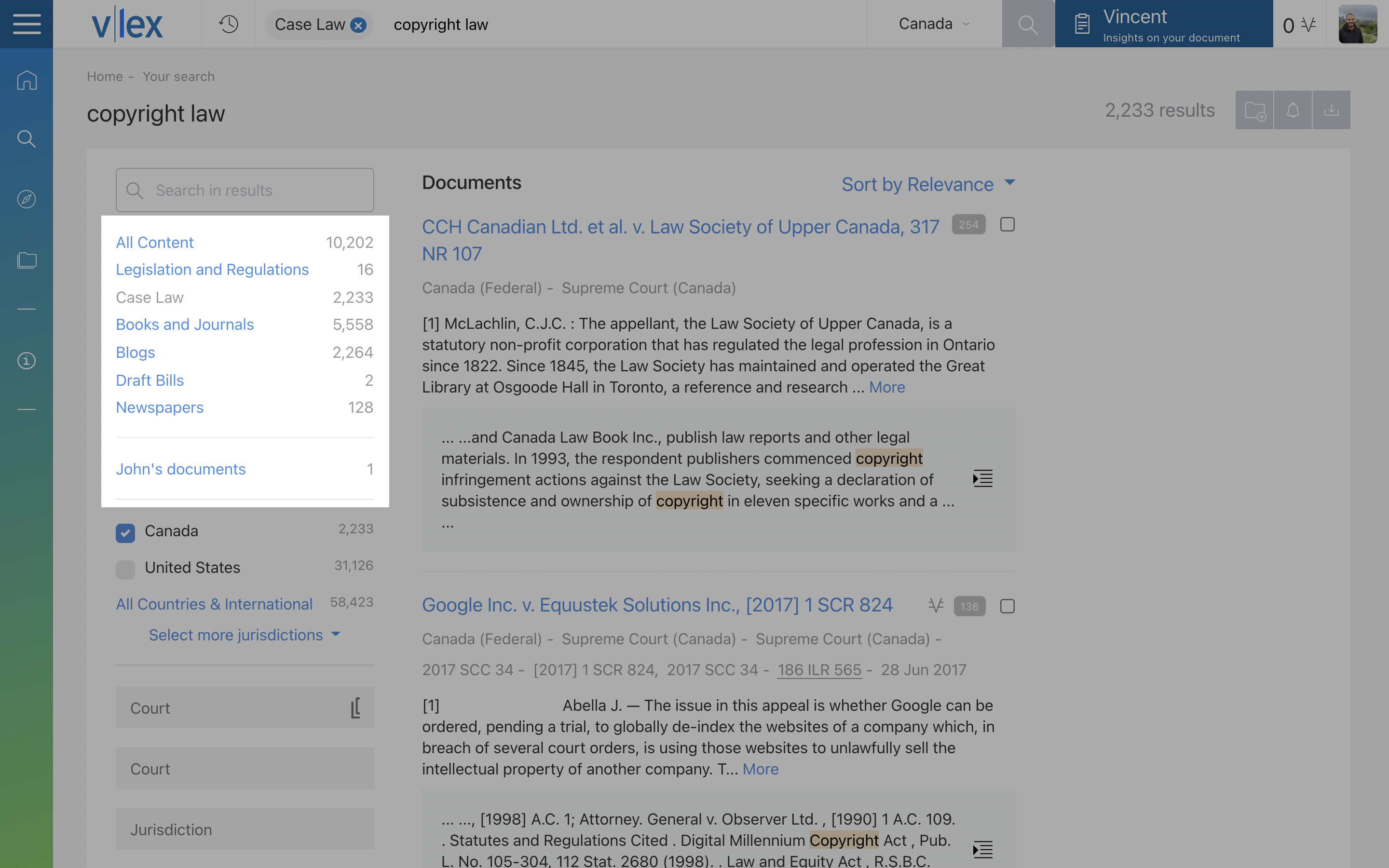Viewport: 1389px width, 868px height.
Task: Uncheck the Canada jurisdiction checkbox
Action: coord(125,533)
